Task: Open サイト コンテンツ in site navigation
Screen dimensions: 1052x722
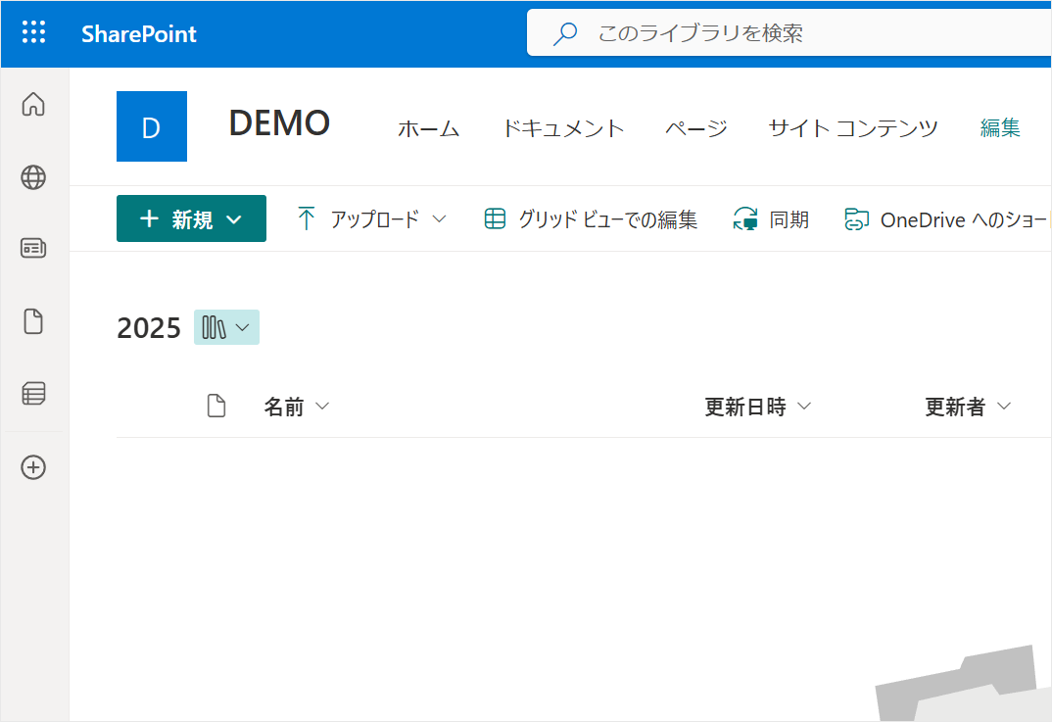Action: coord(853,128)
